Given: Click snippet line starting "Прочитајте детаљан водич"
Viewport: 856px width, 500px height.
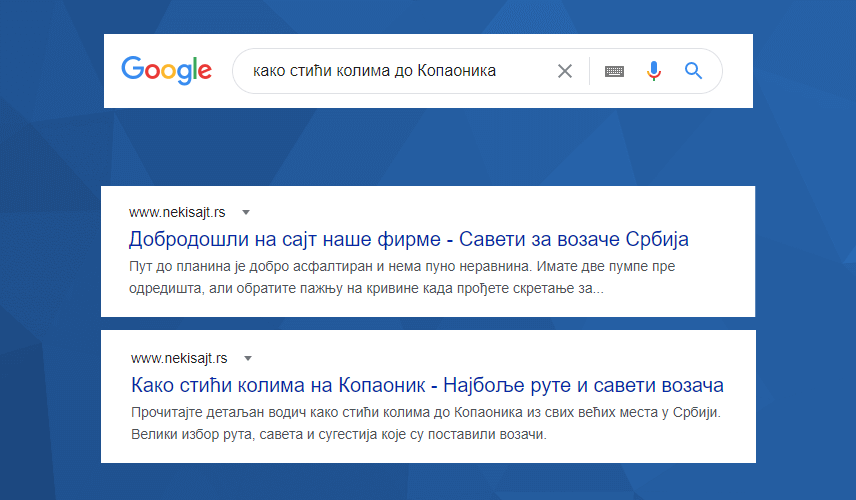Looking at the screenshot, I should coord(426,414).
